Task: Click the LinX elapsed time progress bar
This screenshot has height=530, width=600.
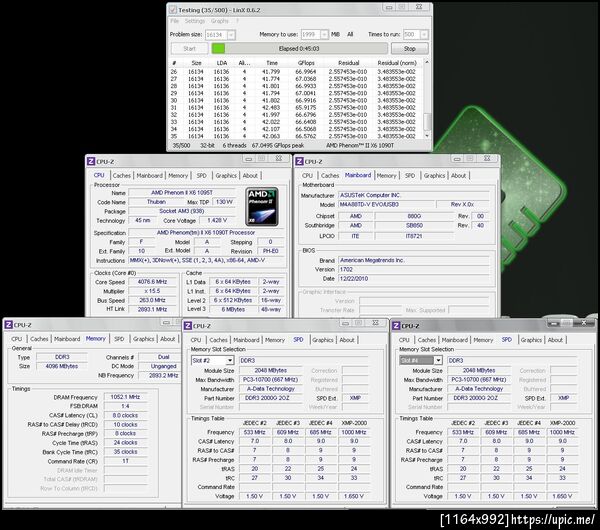Action: 299,49
